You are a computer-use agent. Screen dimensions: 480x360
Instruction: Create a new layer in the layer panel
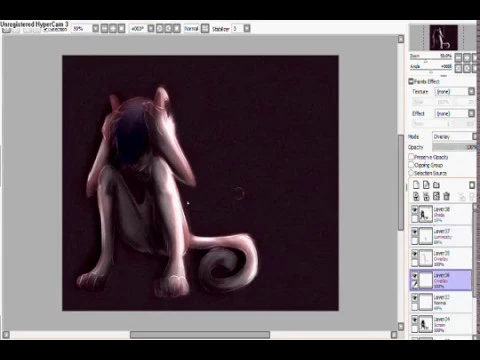point(416,185)
